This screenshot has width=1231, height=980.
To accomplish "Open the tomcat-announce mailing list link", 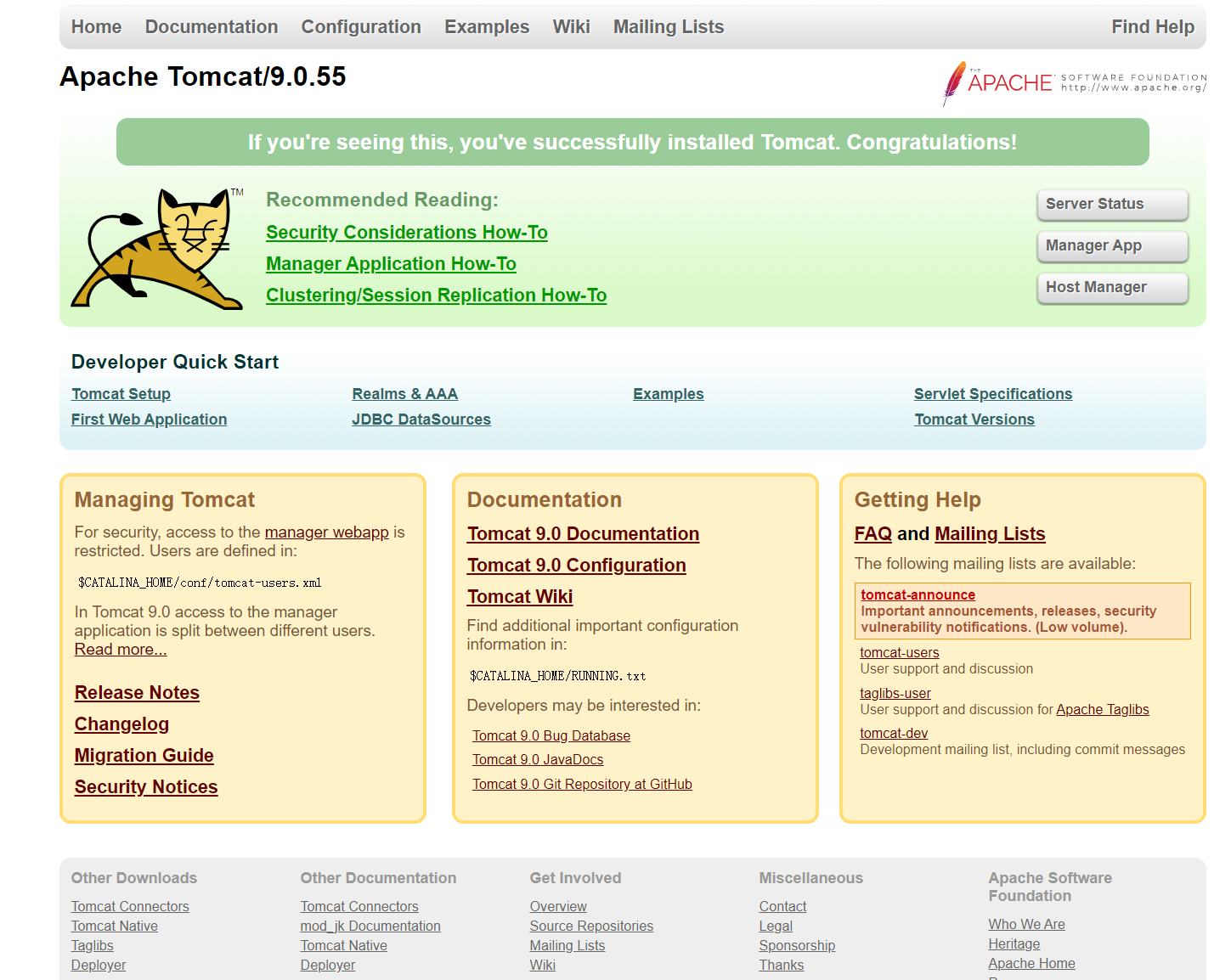I will click(918, 595).
